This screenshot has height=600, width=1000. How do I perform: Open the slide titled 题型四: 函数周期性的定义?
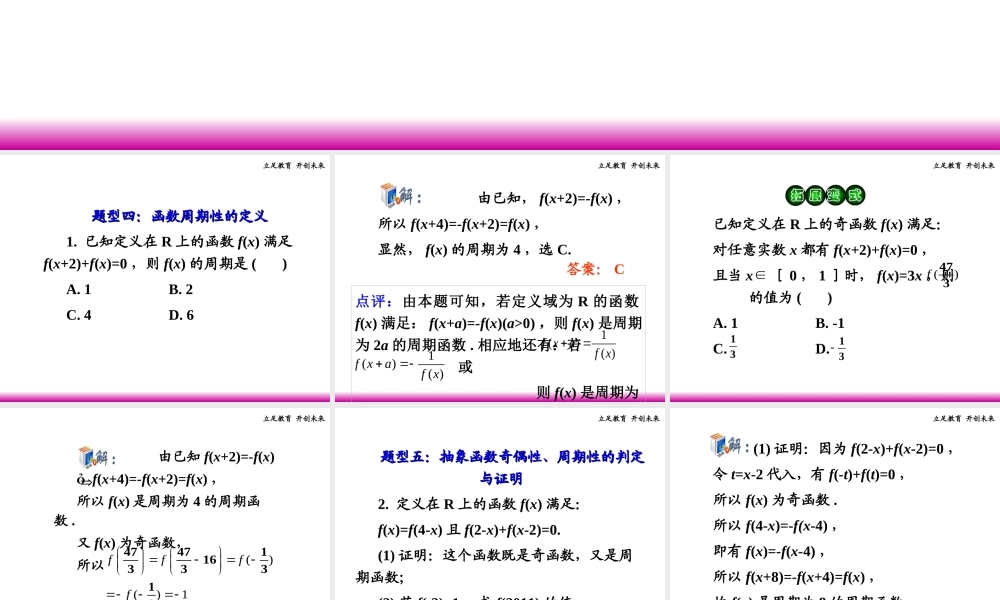165,278
